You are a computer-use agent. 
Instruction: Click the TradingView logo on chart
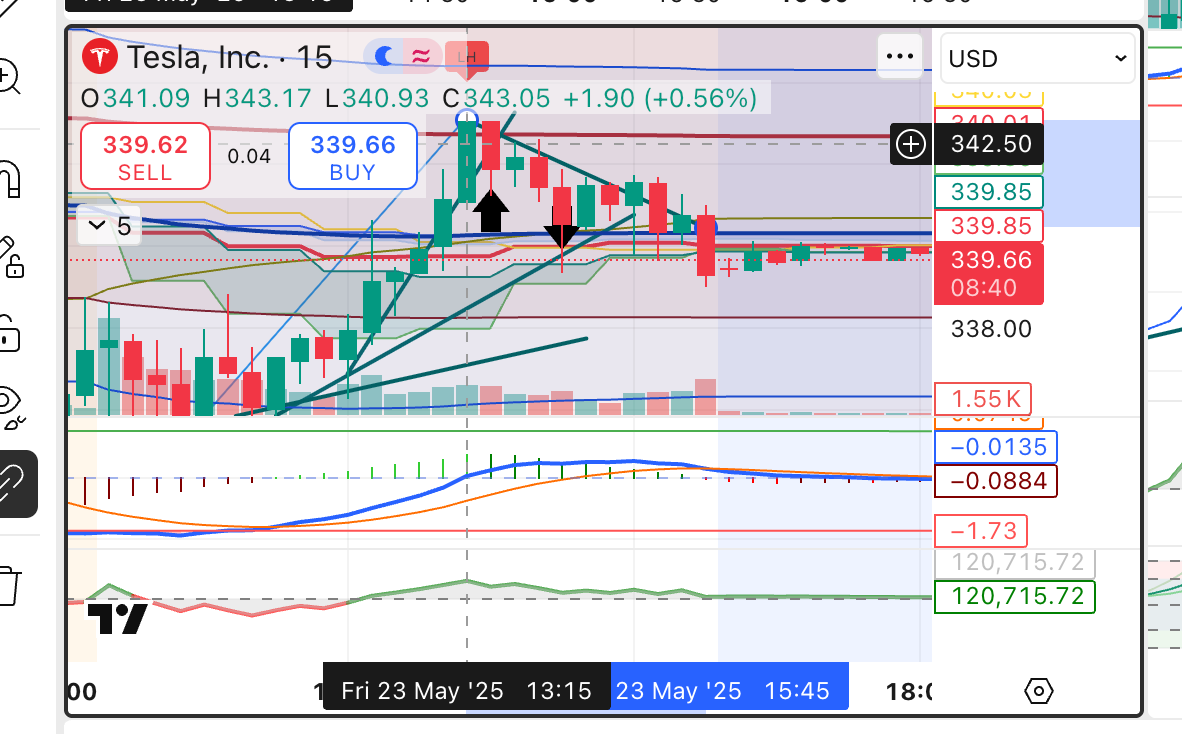(118, 619)
